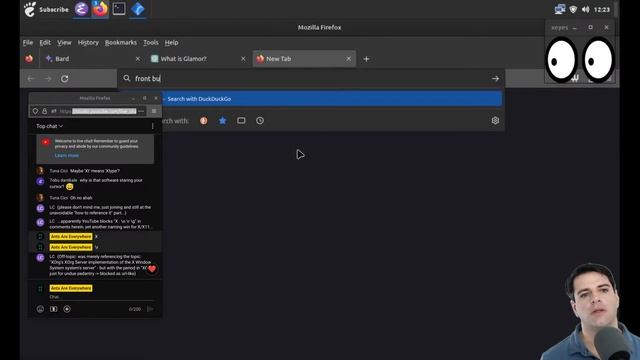Click the Go arrow in the address bar

point(495,78)
